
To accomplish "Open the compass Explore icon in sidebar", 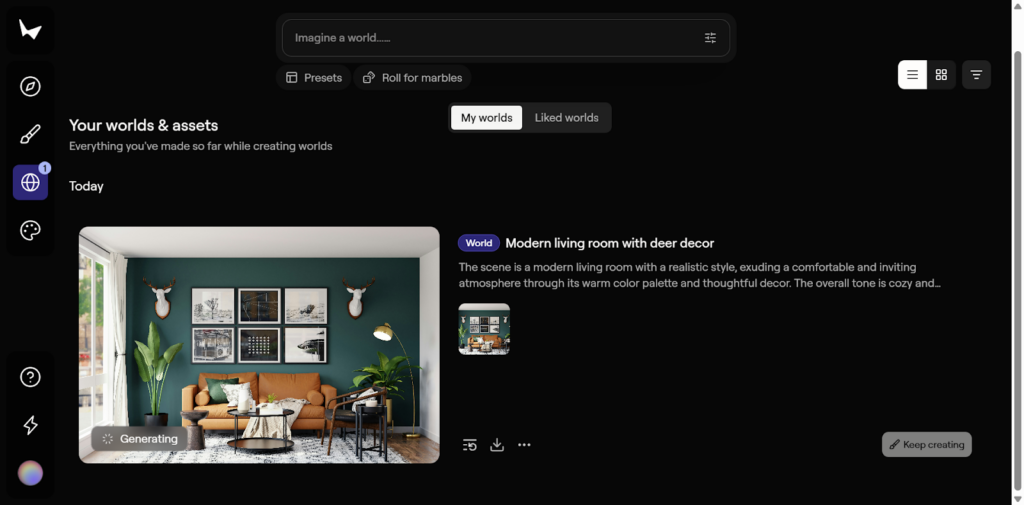I will [x=30, y=86].
